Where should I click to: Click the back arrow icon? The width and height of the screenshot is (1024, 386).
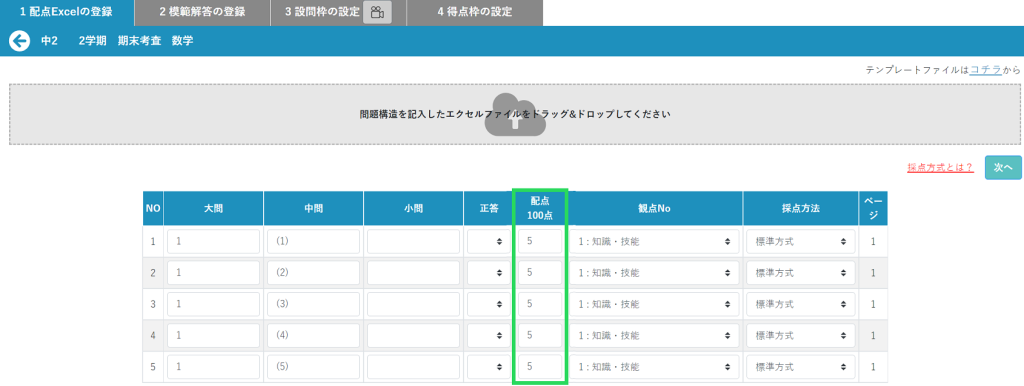[x=20, y=41]
